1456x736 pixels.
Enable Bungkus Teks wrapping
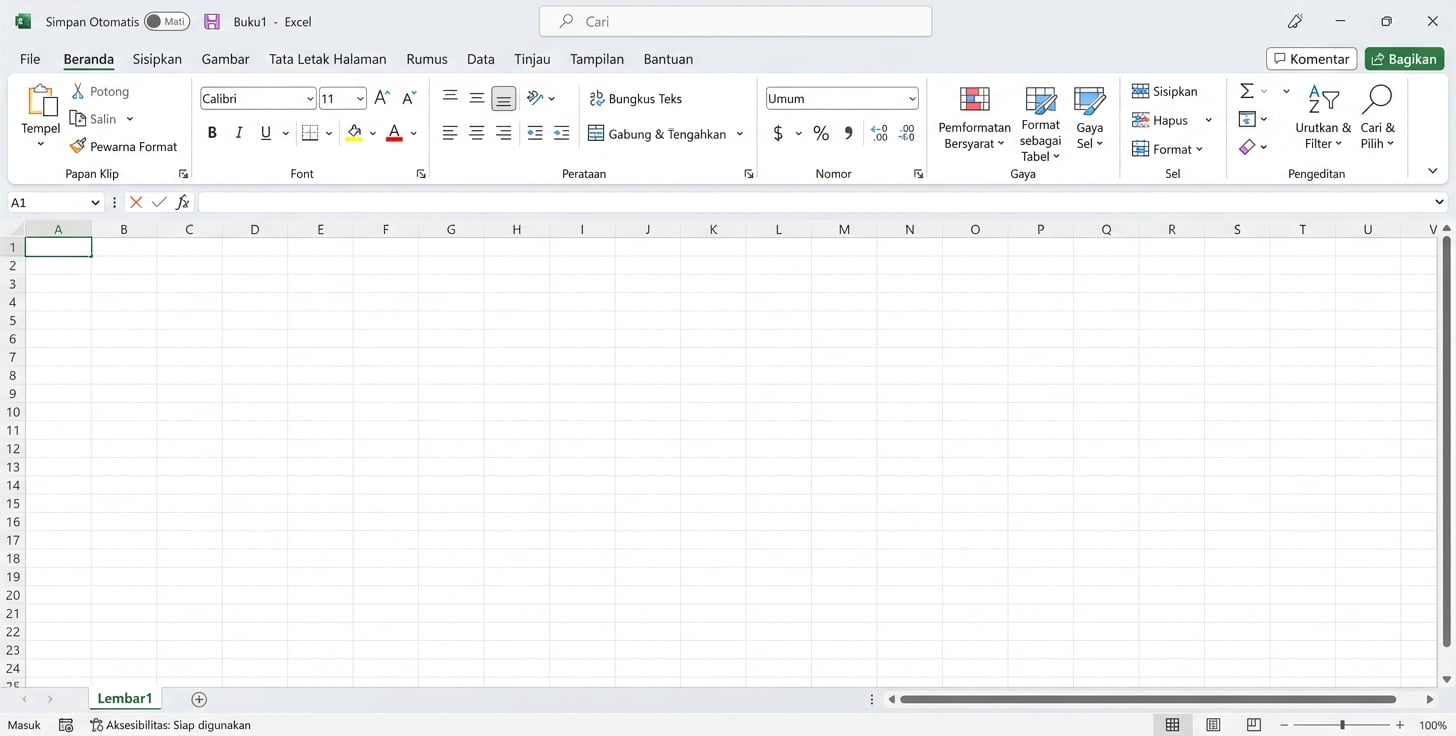point(637,98)
